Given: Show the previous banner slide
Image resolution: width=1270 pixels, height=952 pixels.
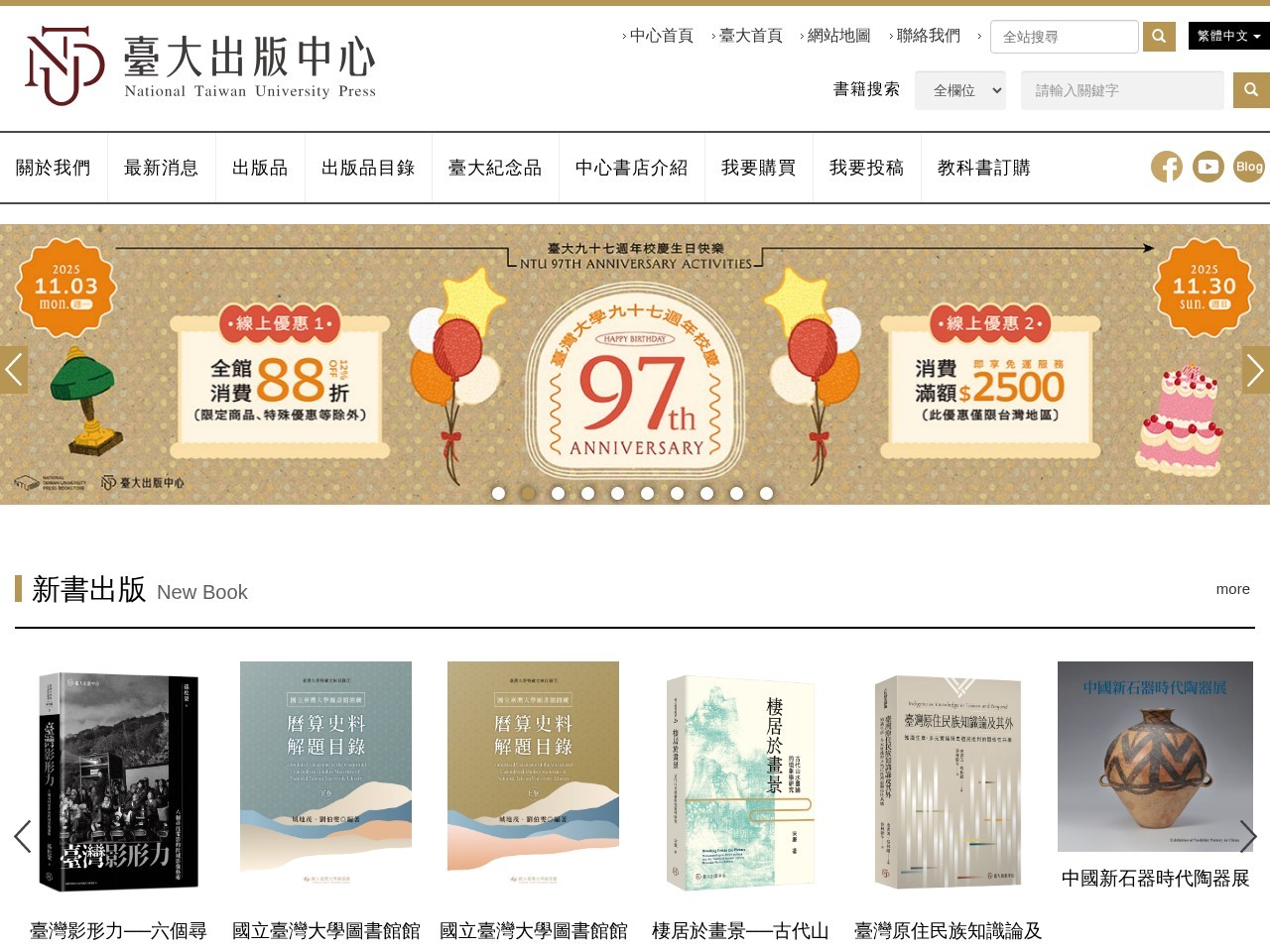Looking at the screenshot, I should [x=14, y=370].
